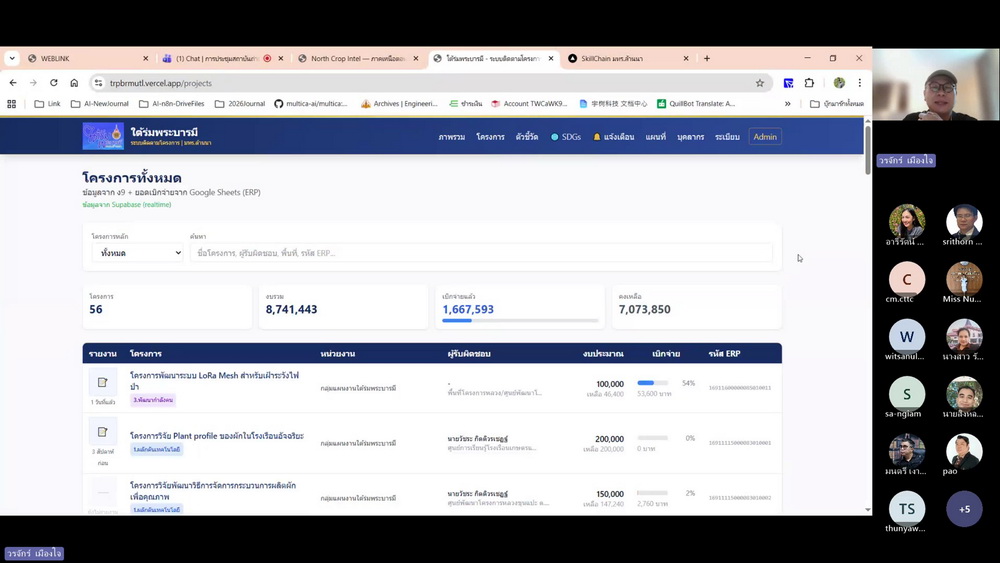Screen dimensions: 1000x563
Task: Open the Chrome extensions puzzle icon
Action: [x=809, y=83]
